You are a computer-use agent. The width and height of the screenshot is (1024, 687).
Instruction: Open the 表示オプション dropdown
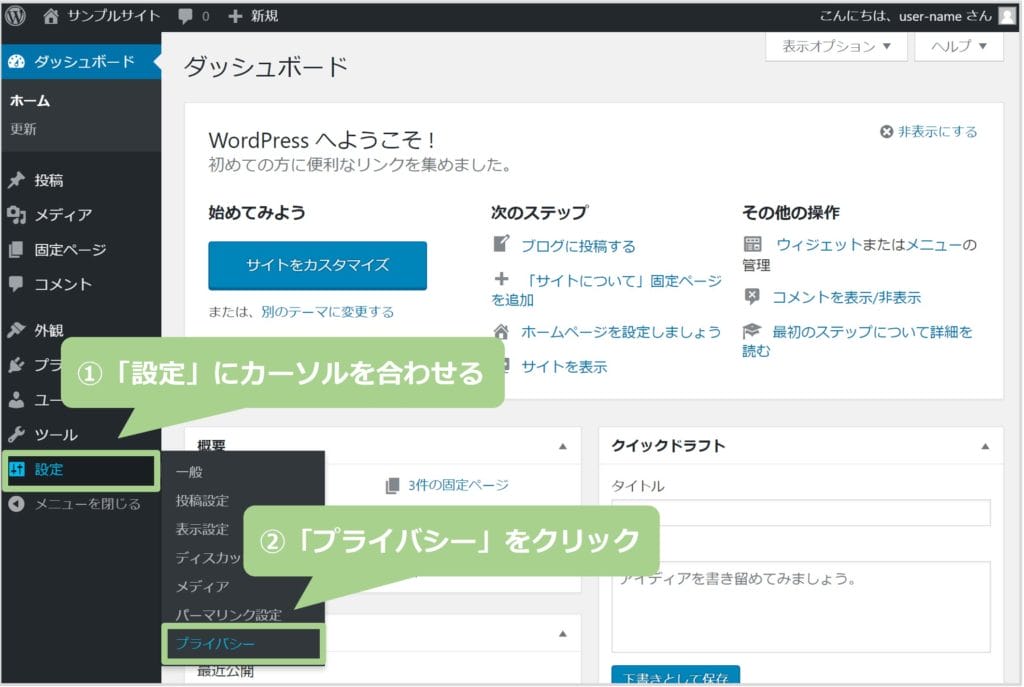coord(837,46)
